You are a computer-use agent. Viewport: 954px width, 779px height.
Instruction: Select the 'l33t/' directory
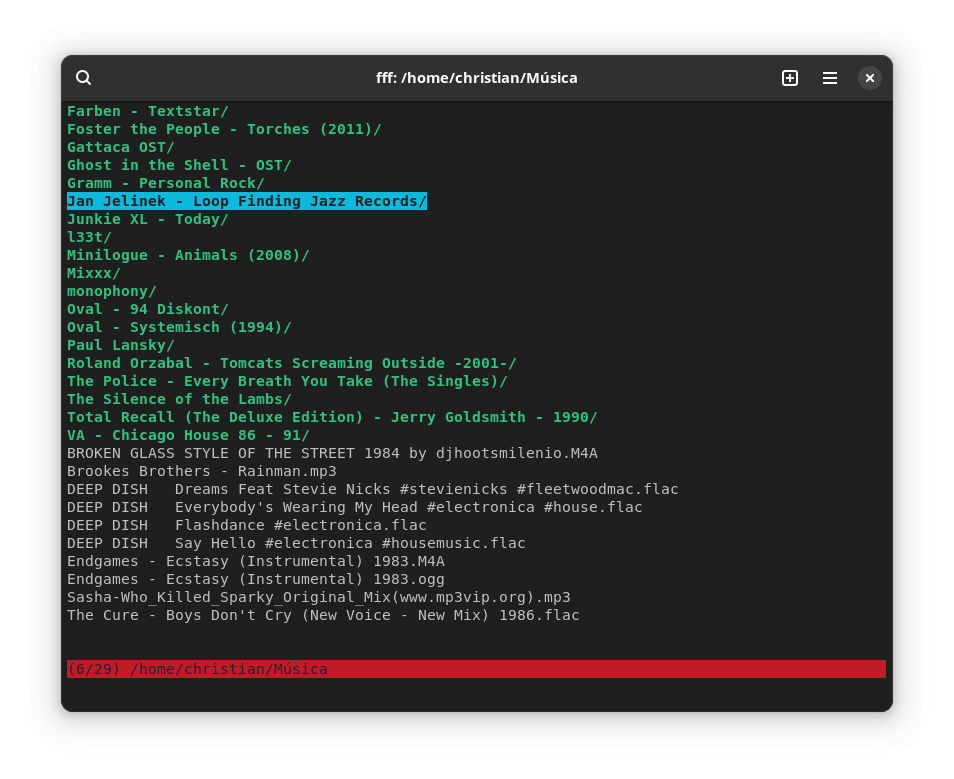coord(89,237)
